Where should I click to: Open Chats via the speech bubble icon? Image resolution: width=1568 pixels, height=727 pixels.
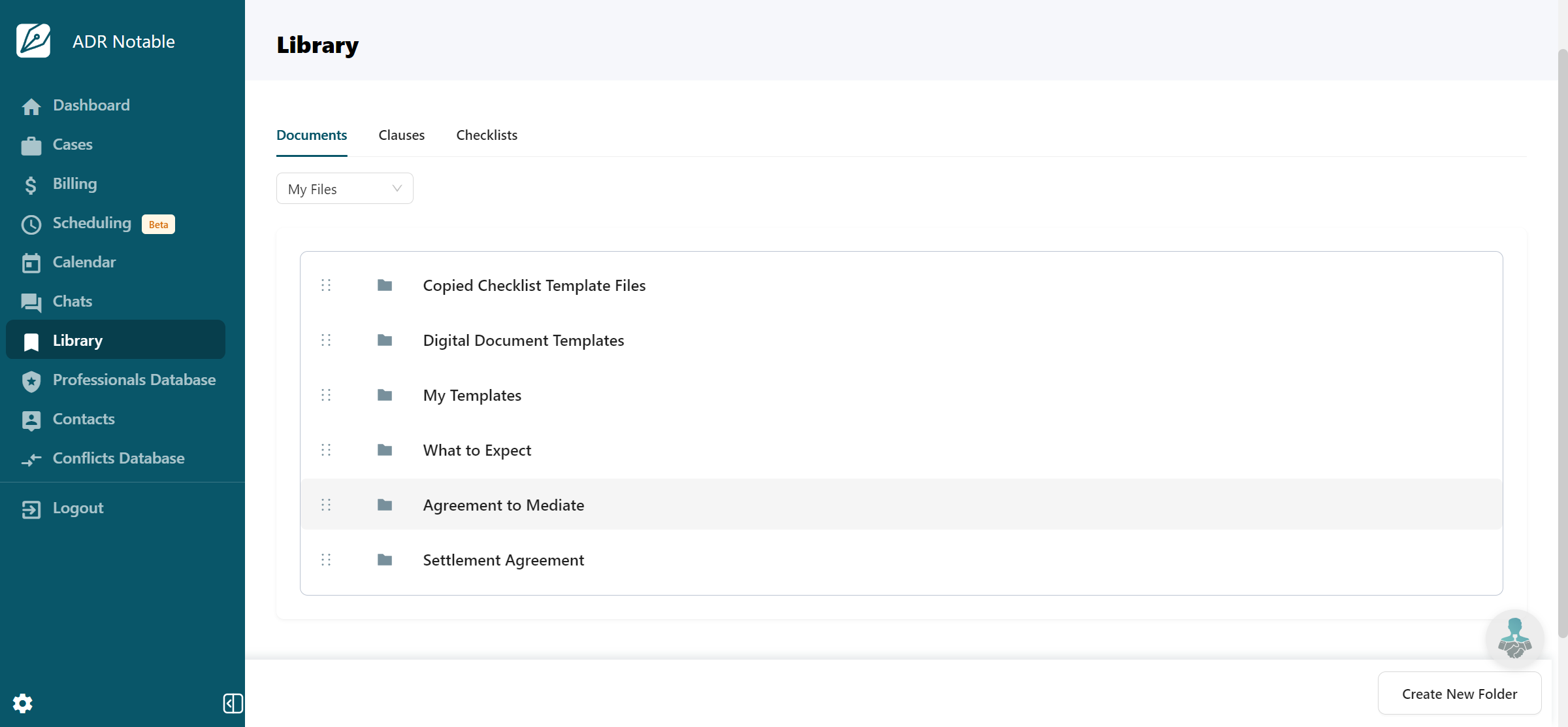31,302
